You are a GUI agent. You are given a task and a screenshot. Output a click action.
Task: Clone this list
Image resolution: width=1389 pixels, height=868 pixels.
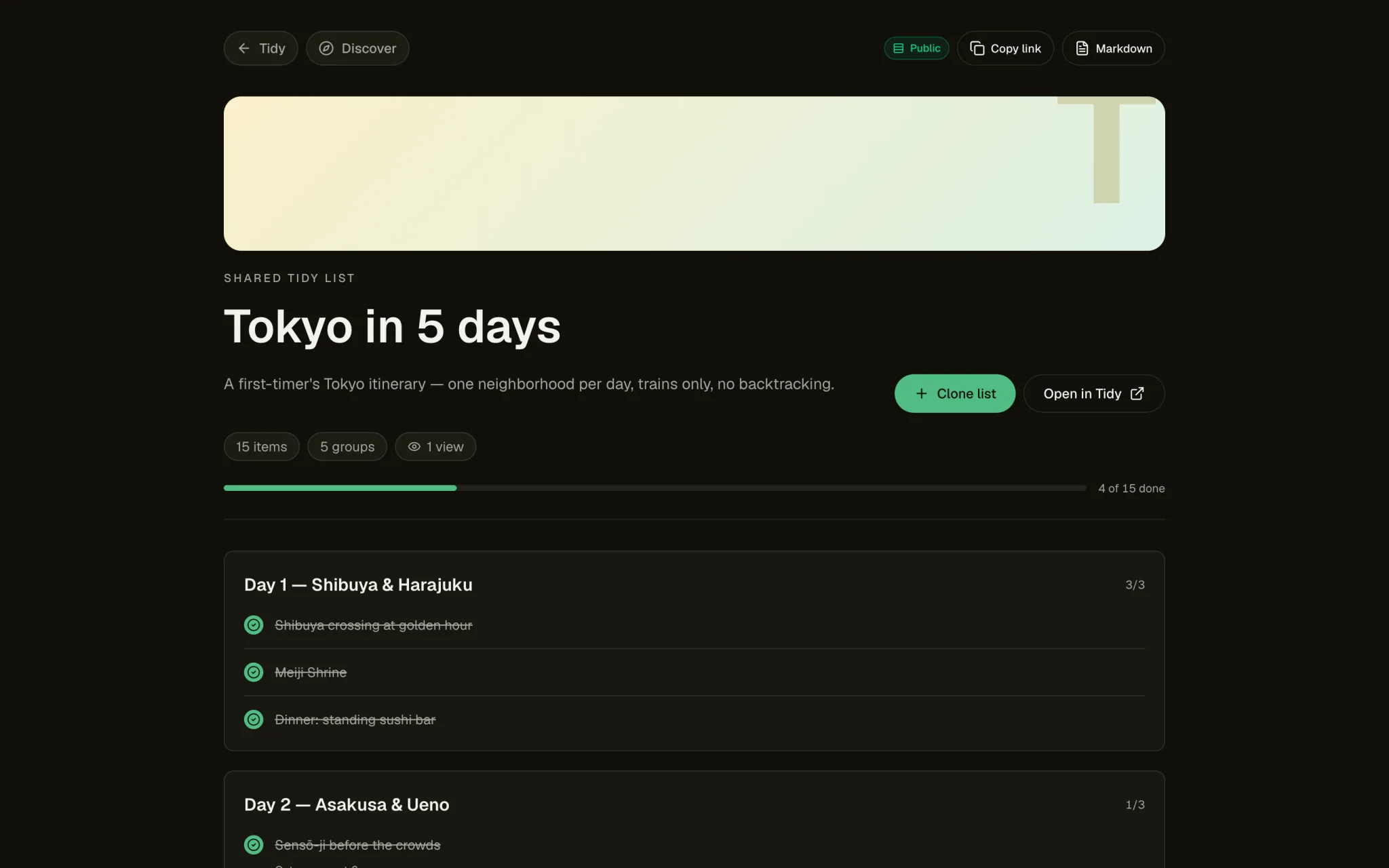pos(954,393)
